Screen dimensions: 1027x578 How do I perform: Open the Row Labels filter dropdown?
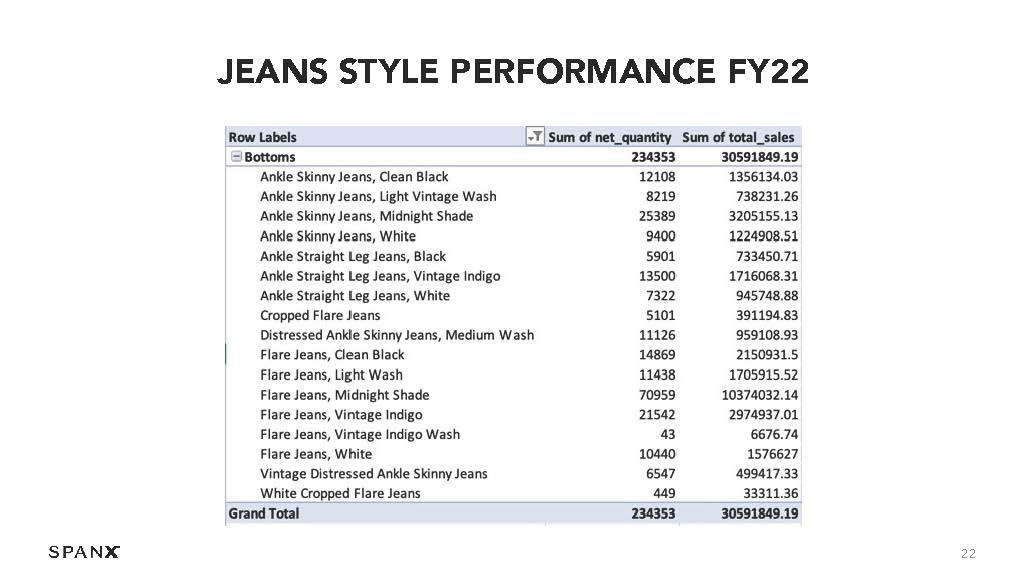point(535,136)
